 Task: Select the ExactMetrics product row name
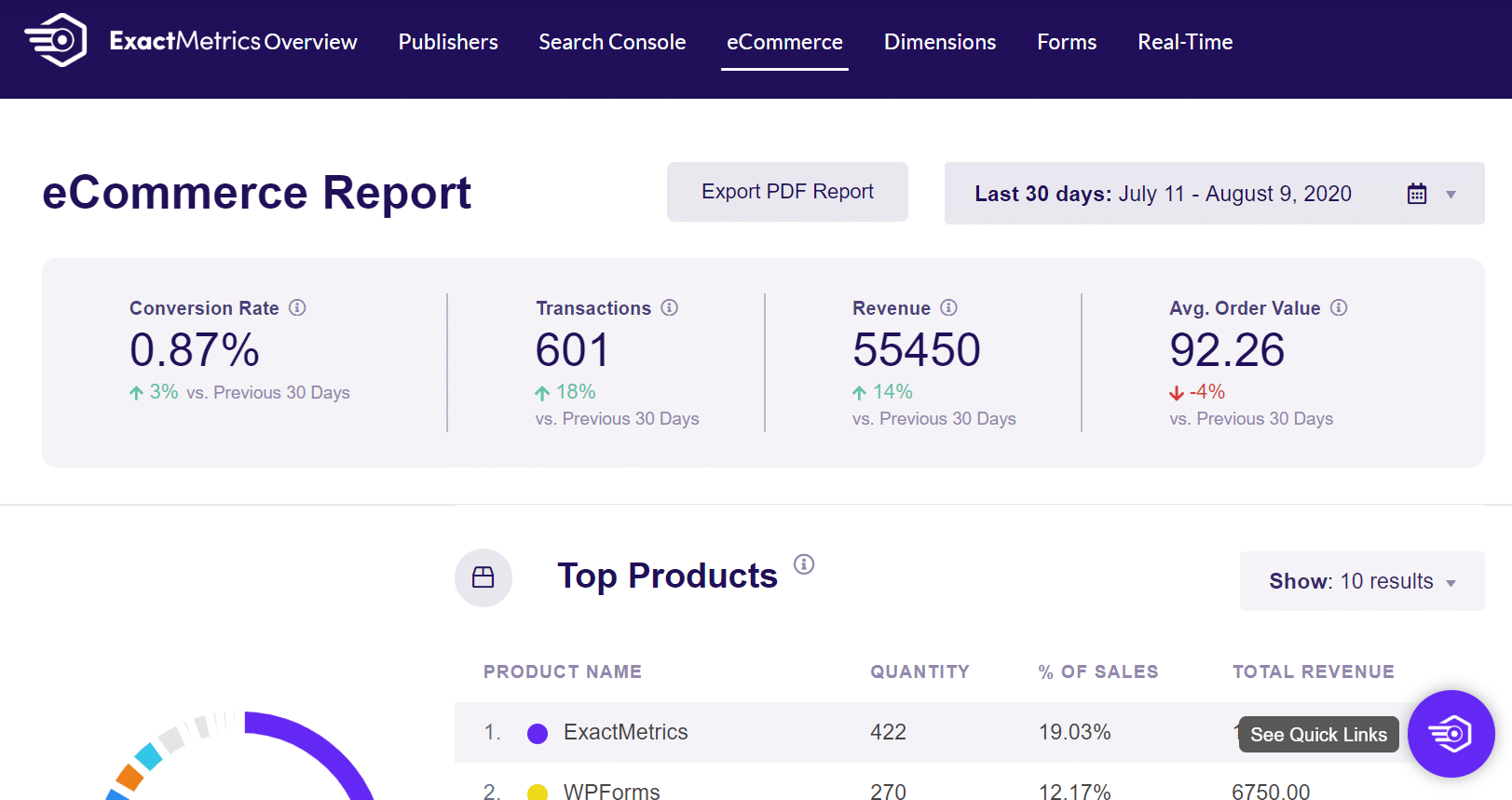[x=626, y=732]
